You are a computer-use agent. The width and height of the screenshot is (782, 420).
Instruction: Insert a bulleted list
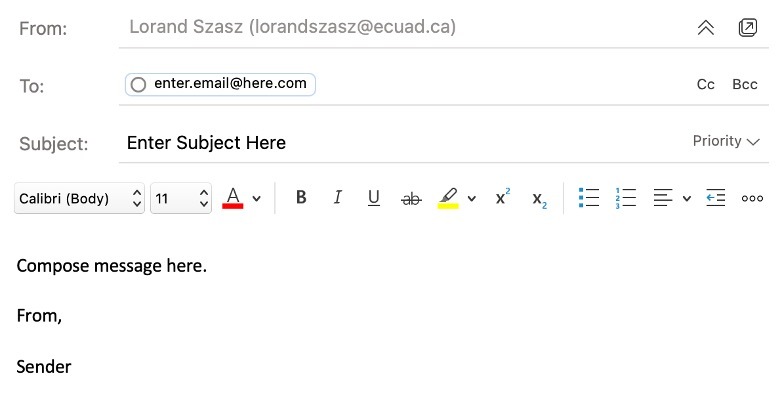tap(588, 198)
